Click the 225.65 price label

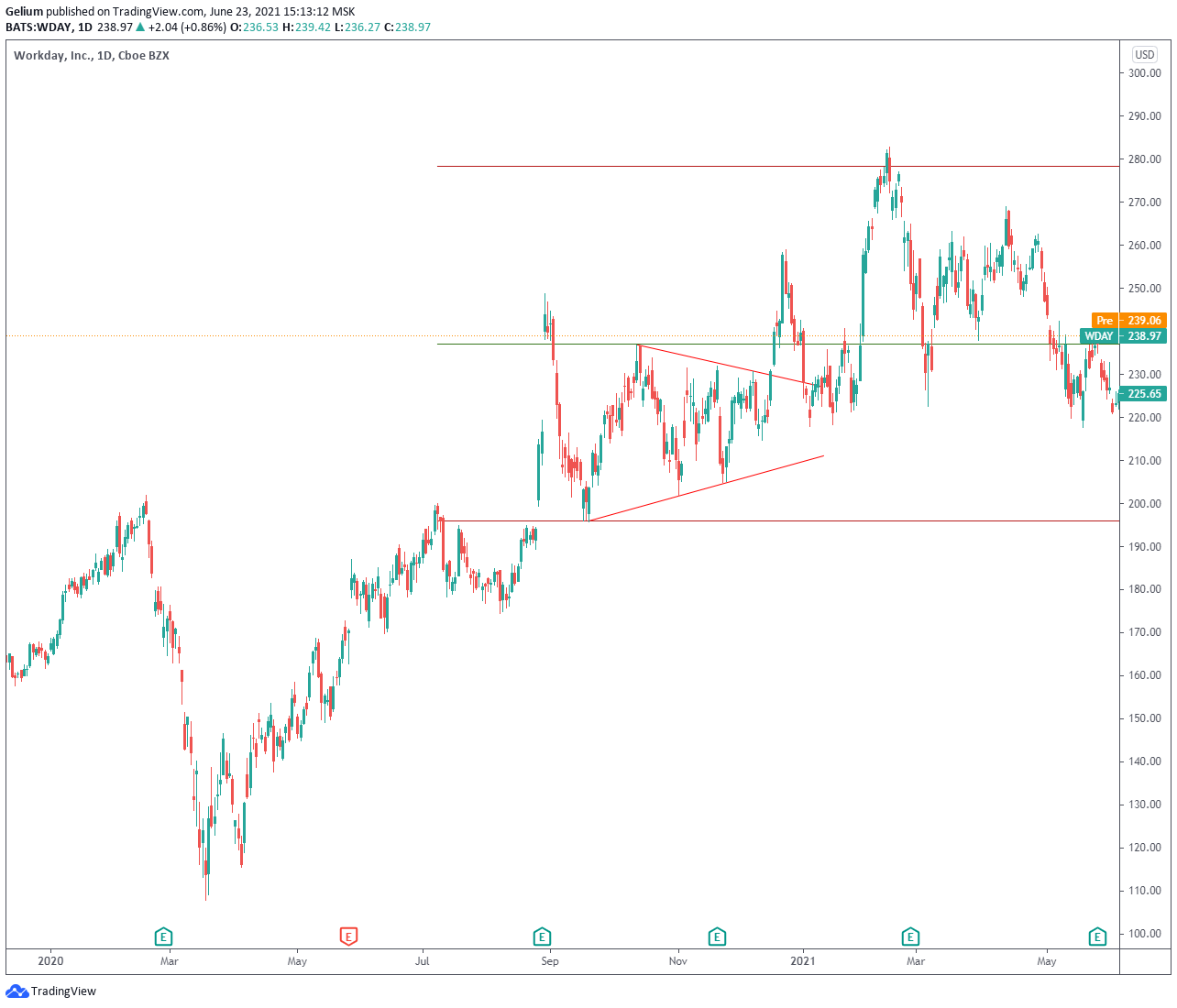[x=1143, y=394]
